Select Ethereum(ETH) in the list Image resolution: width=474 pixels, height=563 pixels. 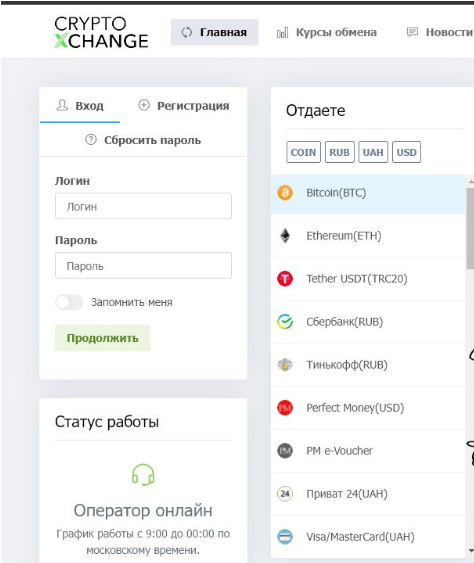click(x=368, y=236)
